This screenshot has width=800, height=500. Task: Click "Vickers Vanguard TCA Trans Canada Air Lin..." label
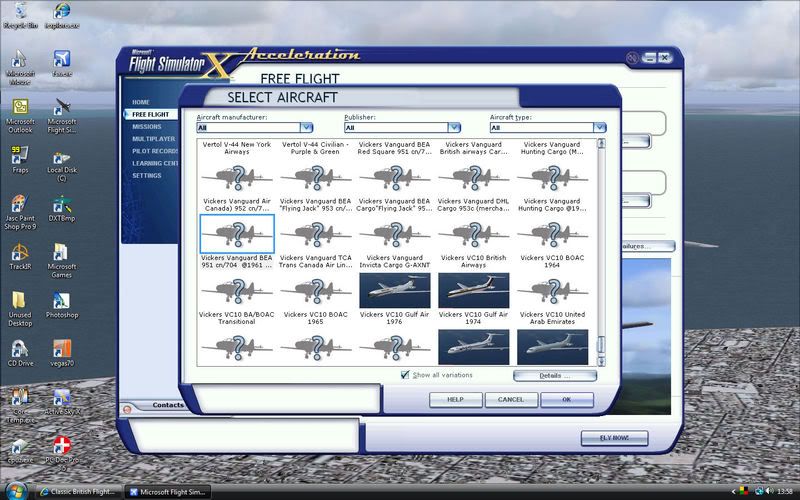315,261
